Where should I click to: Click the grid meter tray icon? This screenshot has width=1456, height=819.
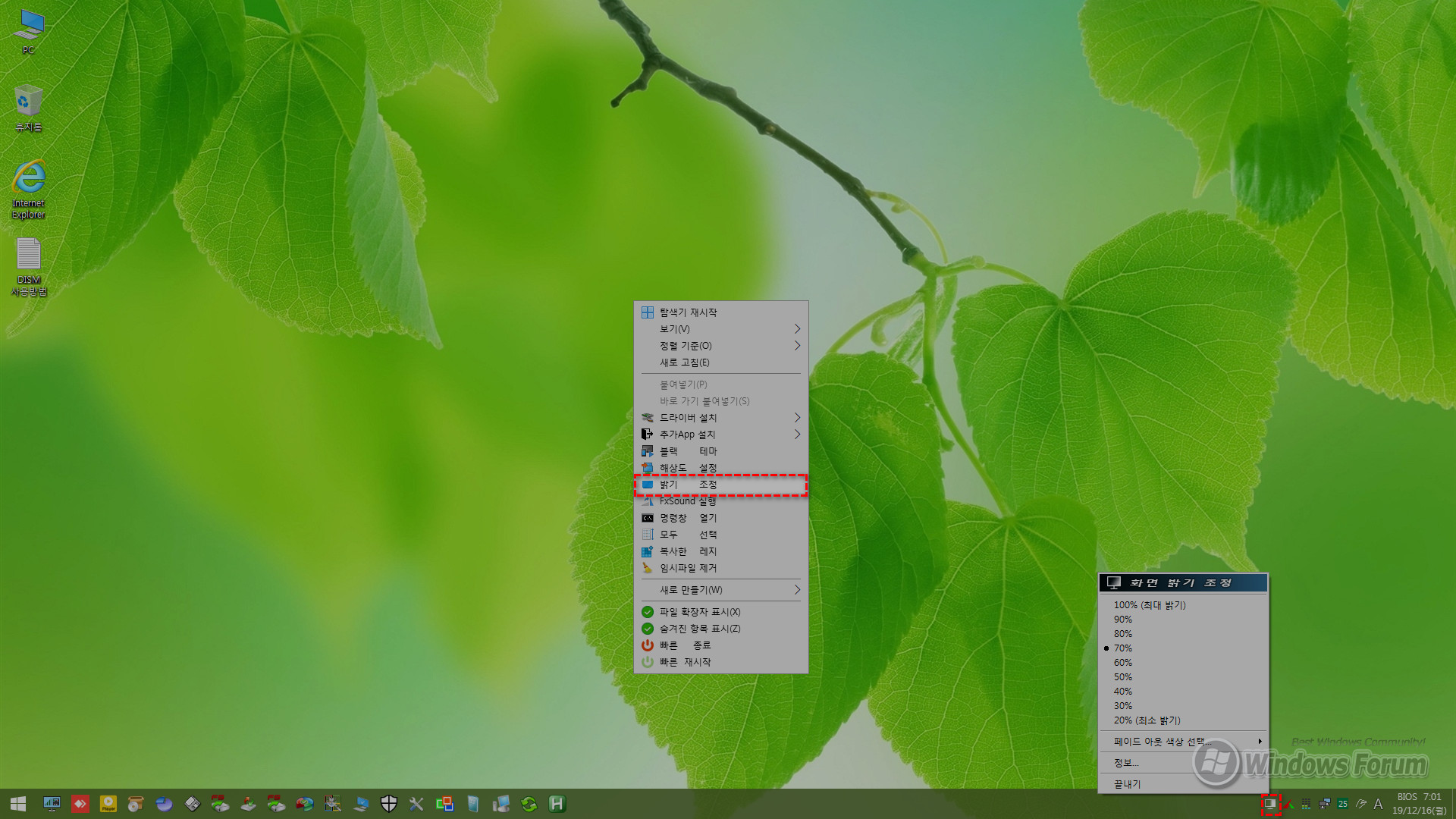point(1306,804)
